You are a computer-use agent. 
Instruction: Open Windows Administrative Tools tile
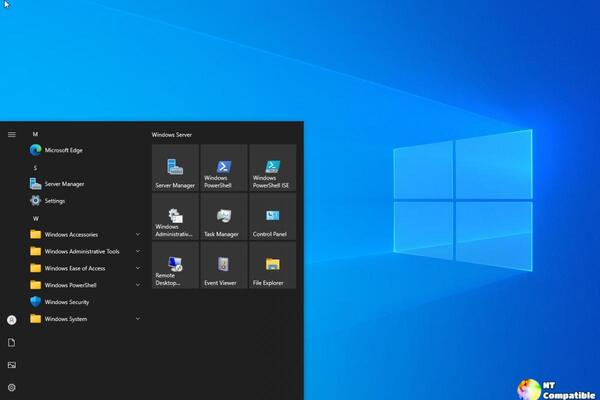pos(175,216)
